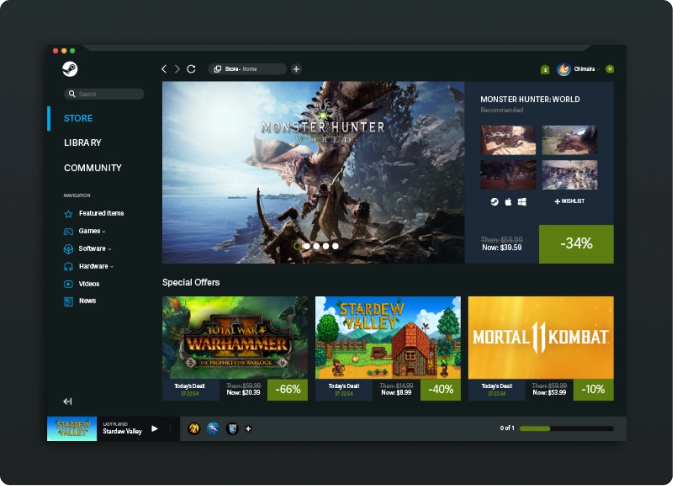This screenshot has width=673, height=486.
Task: Go forward with the right arrow
Action: 177,69
